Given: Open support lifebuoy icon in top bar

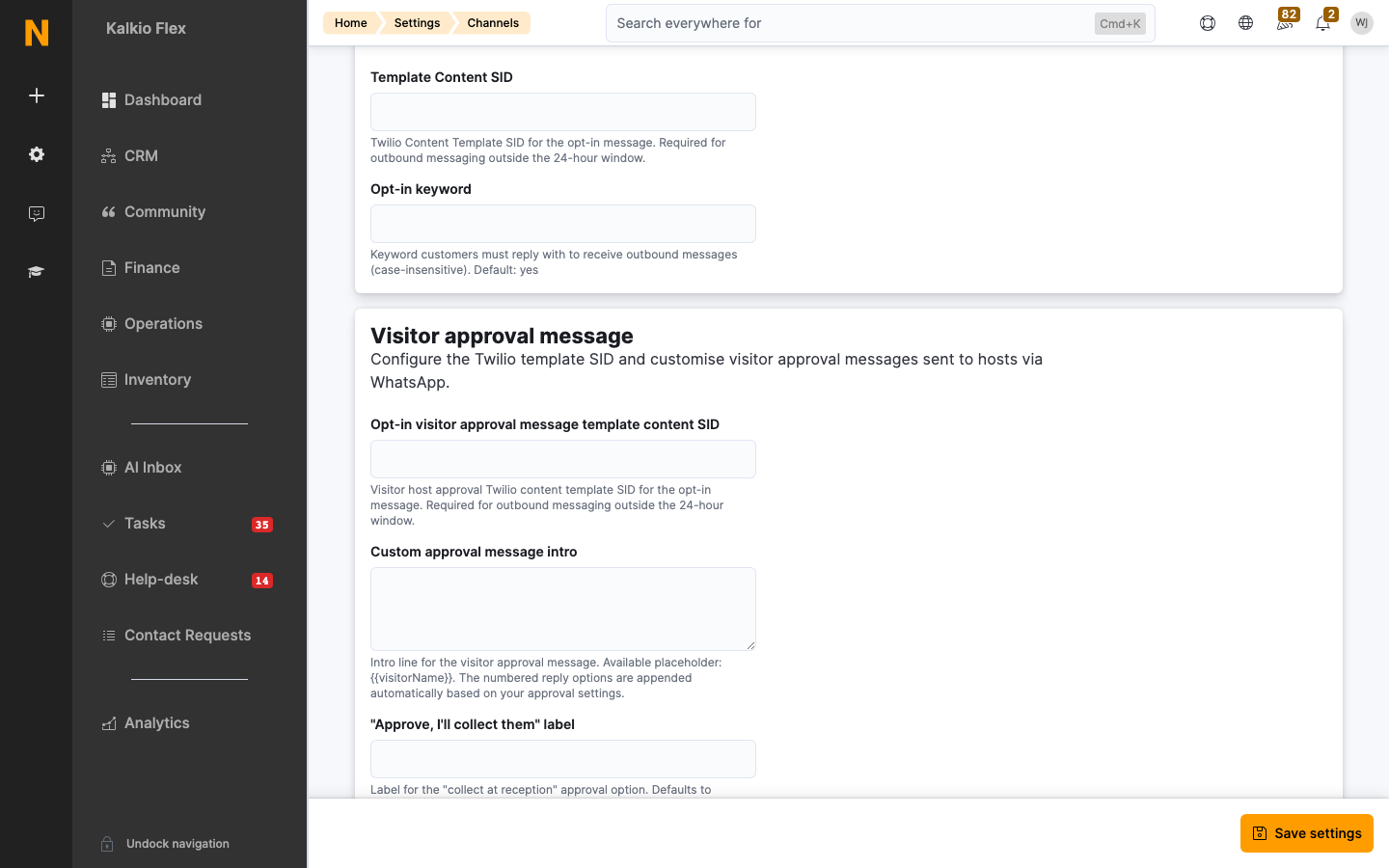Looking at the screenshot, I should coord(1208,23).
